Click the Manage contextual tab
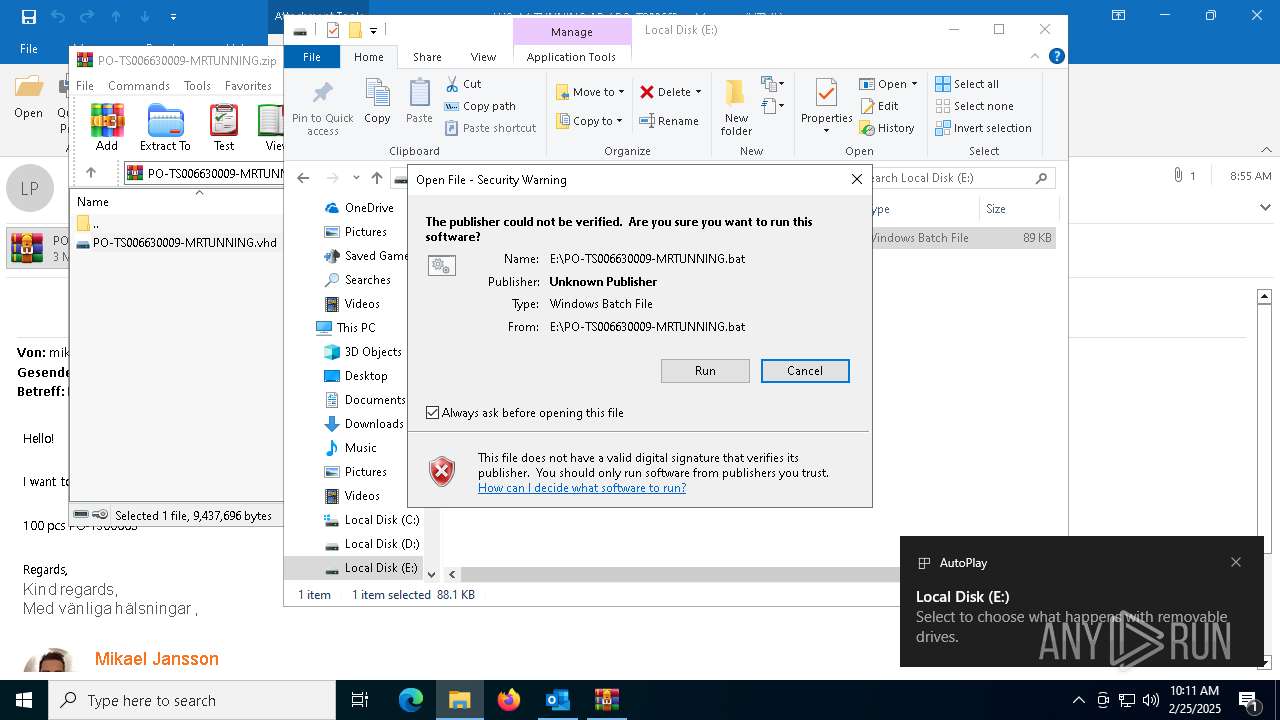 pos(571,32)
